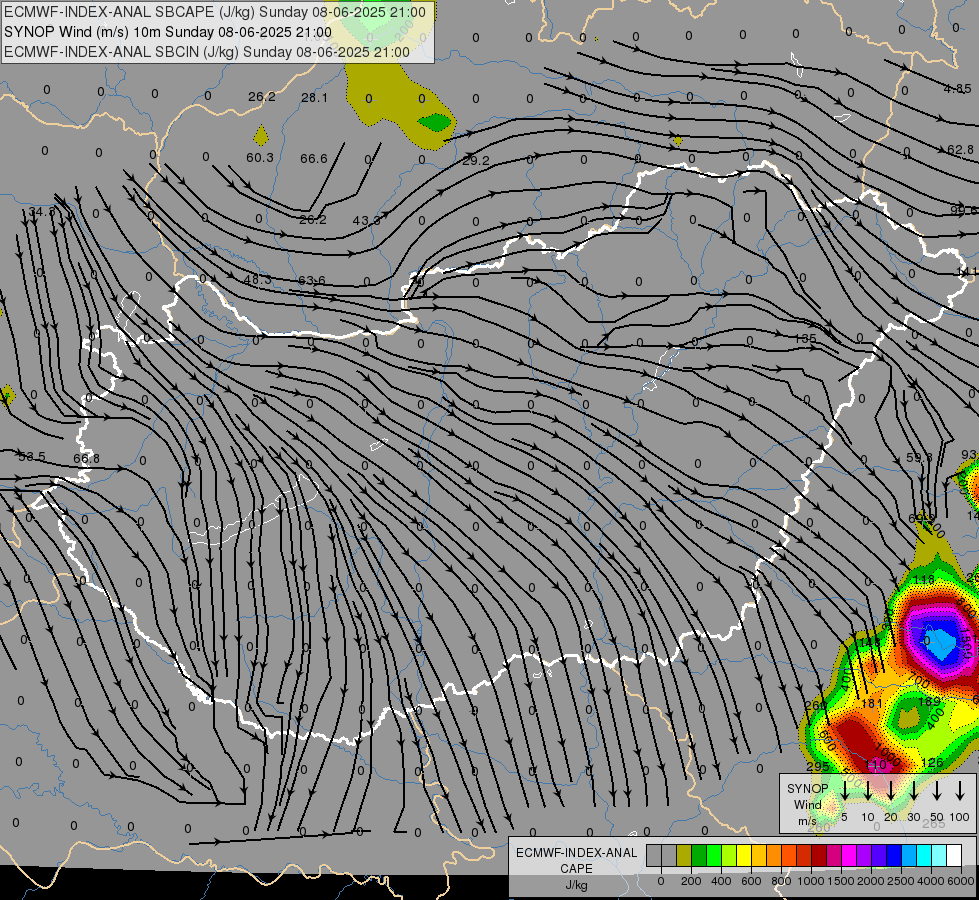This screenshot has width=979, height=900.
Task: Click the 2000 label in CAPE legend
Action: tap(871, 881)
